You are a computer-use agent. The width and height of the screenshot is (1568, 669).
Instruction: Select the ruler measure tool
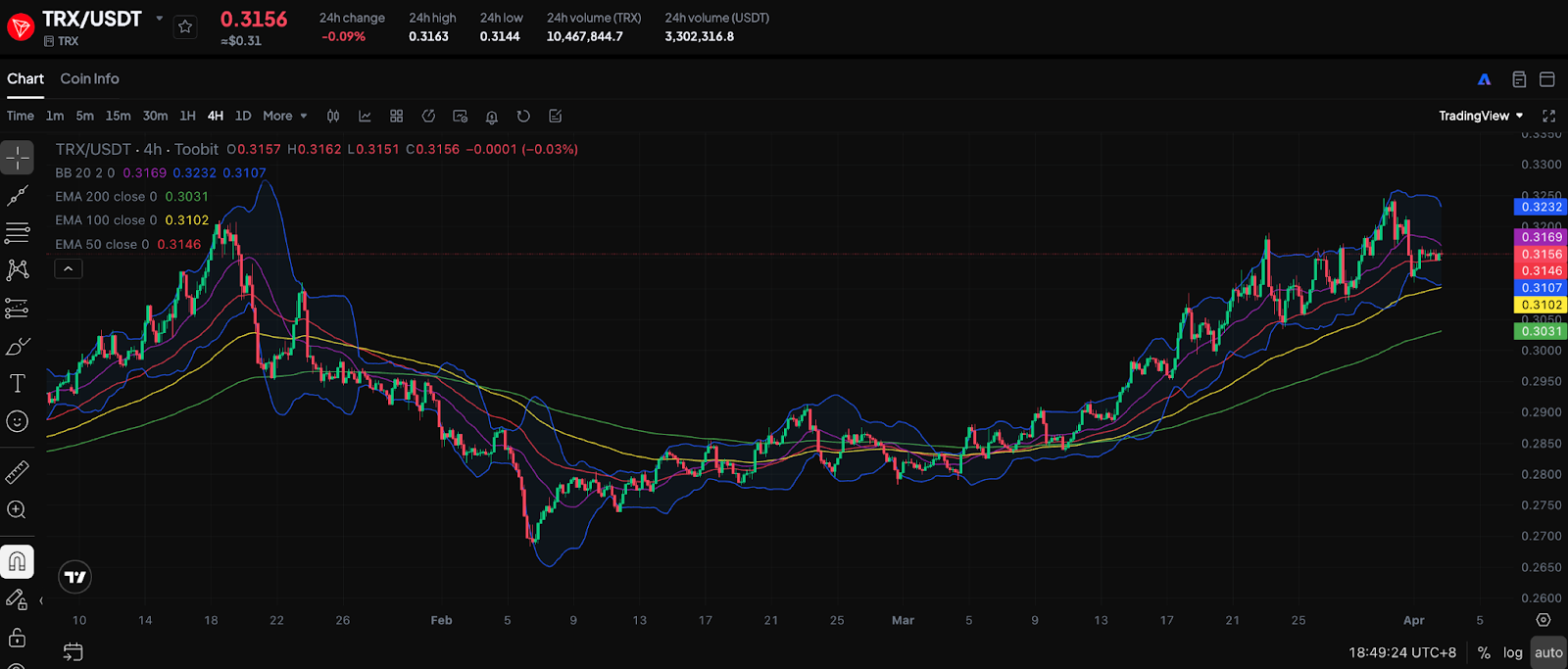click(x=18, y=472)
